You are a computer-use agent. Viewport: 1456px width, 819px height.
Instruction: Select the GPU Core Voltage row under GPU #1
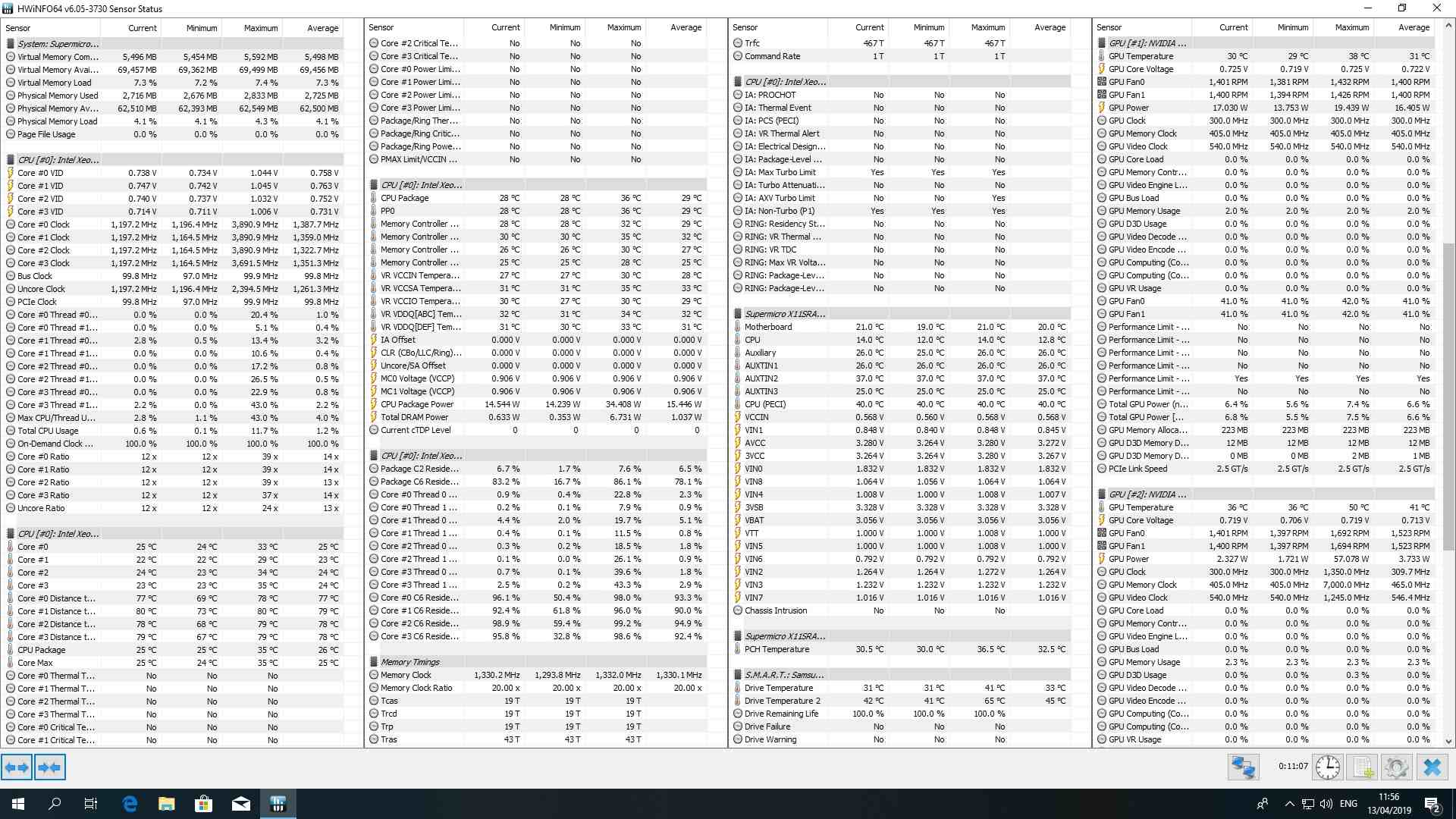[x=1265, y=69]
